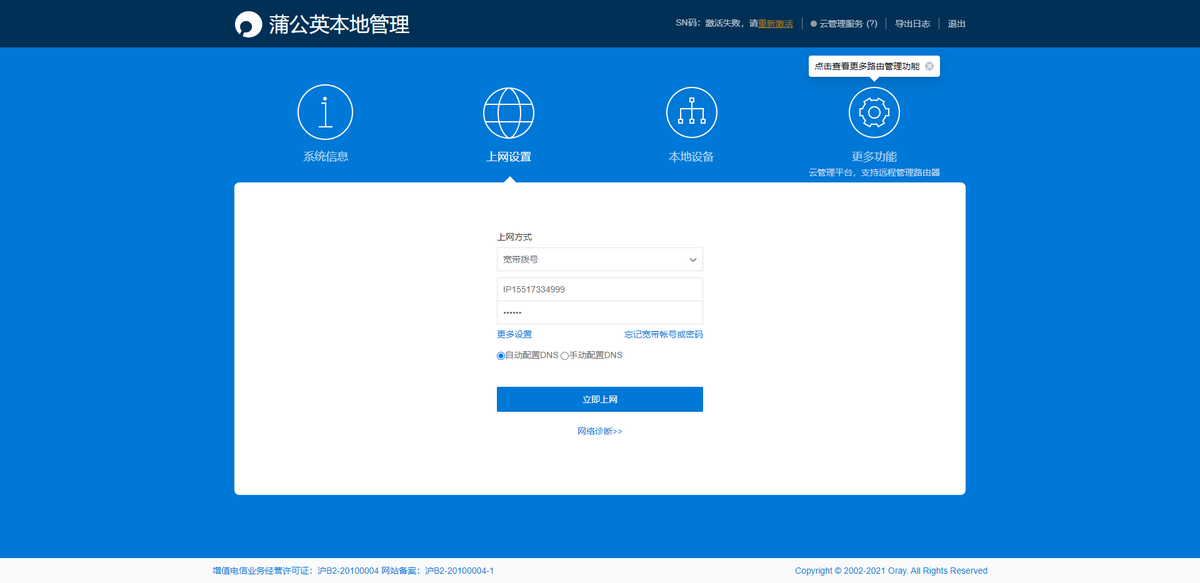Expand the 上网方式 dropdown showing 宽带拨号
Screen dimensions: 1200x583
[x=600, y=260]
